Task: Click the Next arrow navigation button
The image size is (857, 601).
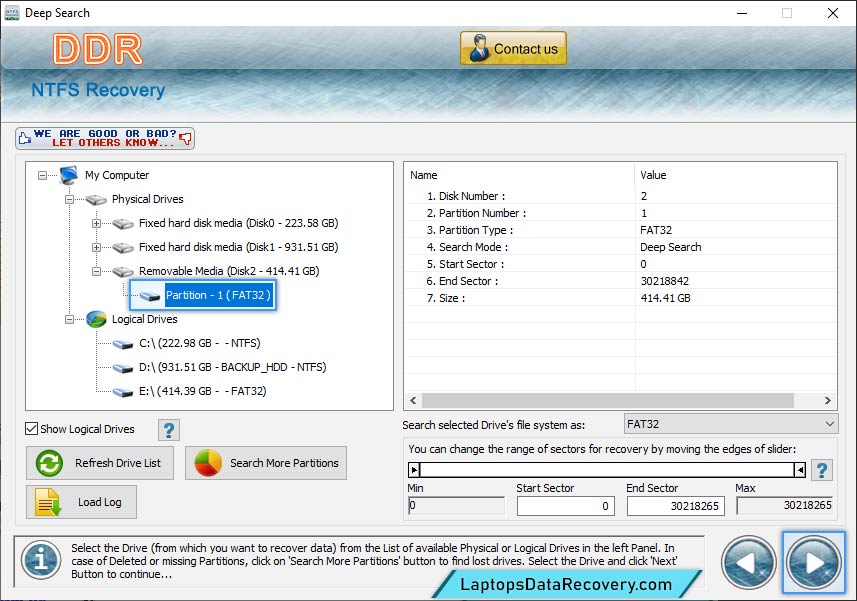Action: pos(814,562)
